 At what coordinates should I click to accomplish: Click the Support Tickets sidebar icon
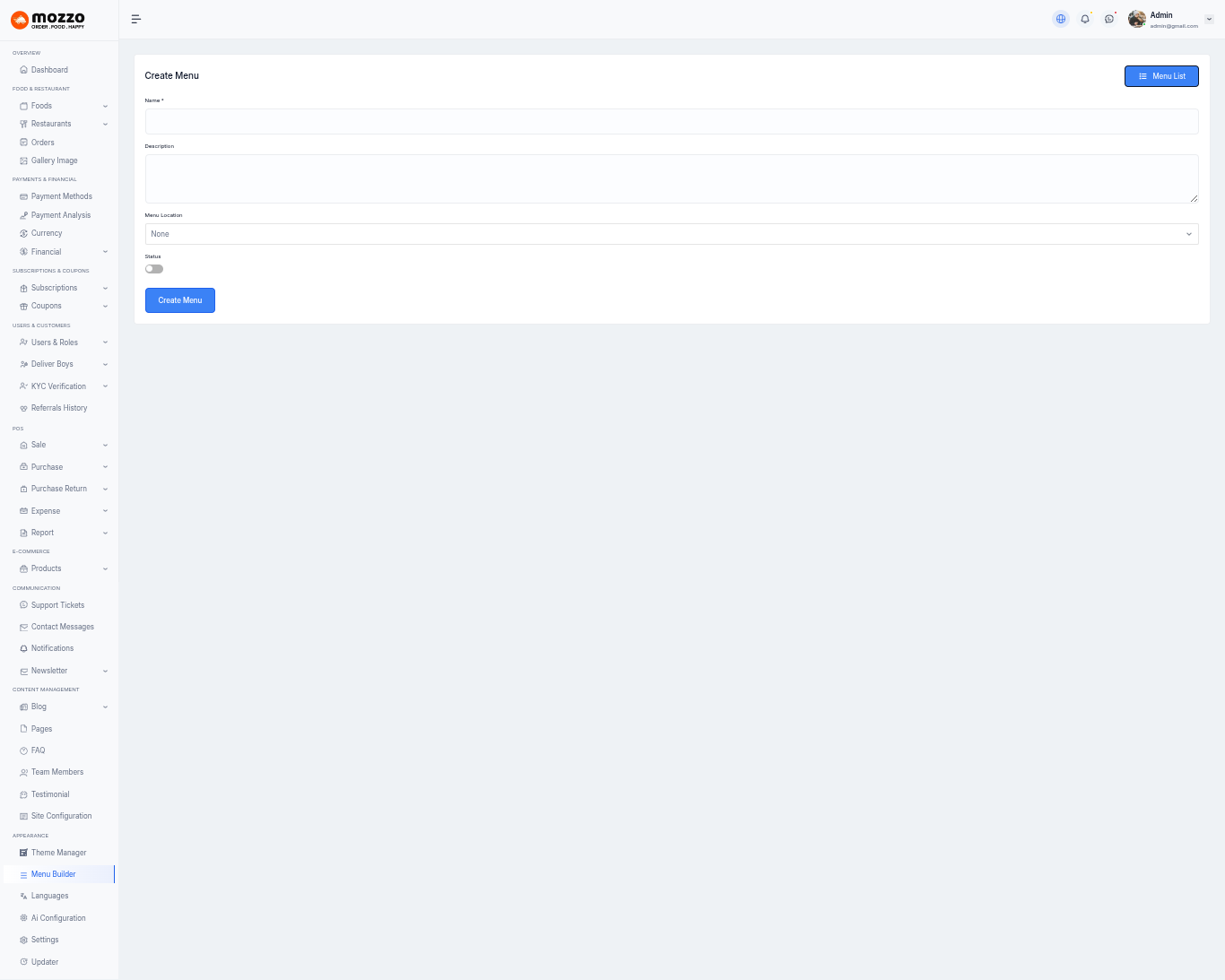tap(23, 605)
